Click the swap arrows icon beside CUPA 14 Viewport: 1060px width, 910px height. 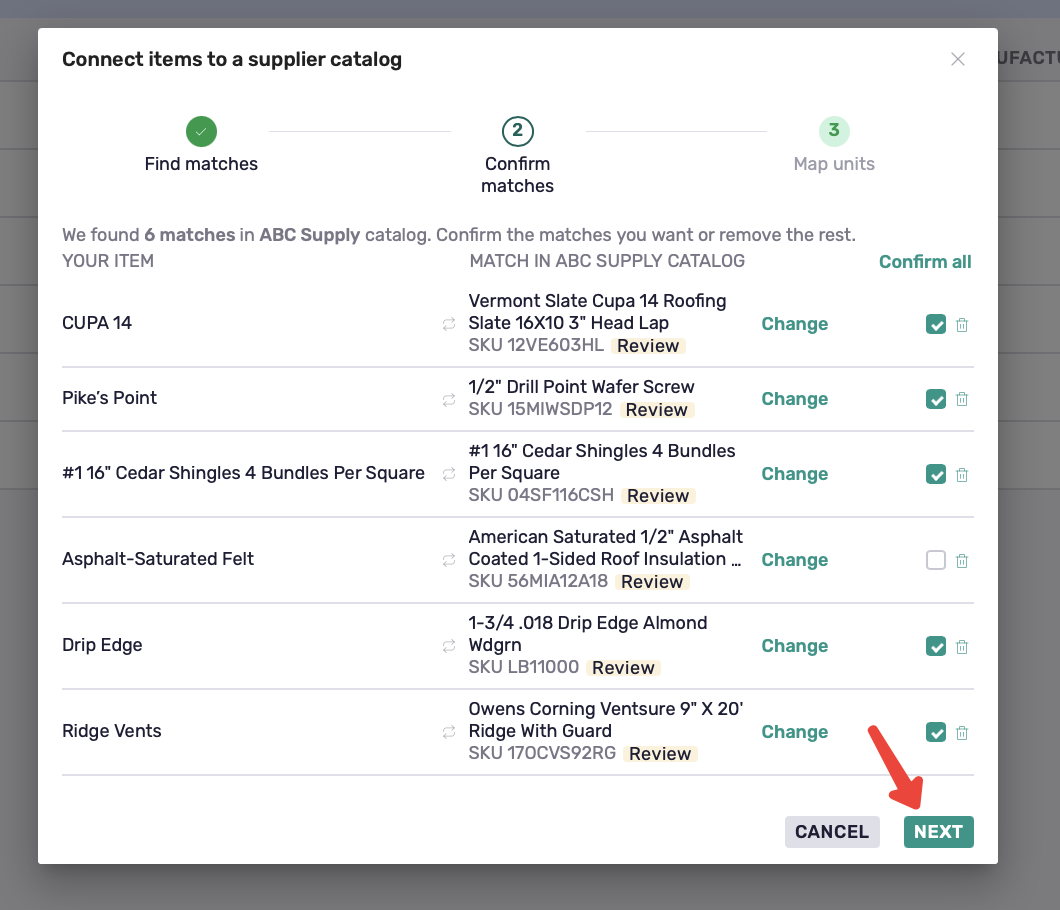449,324
